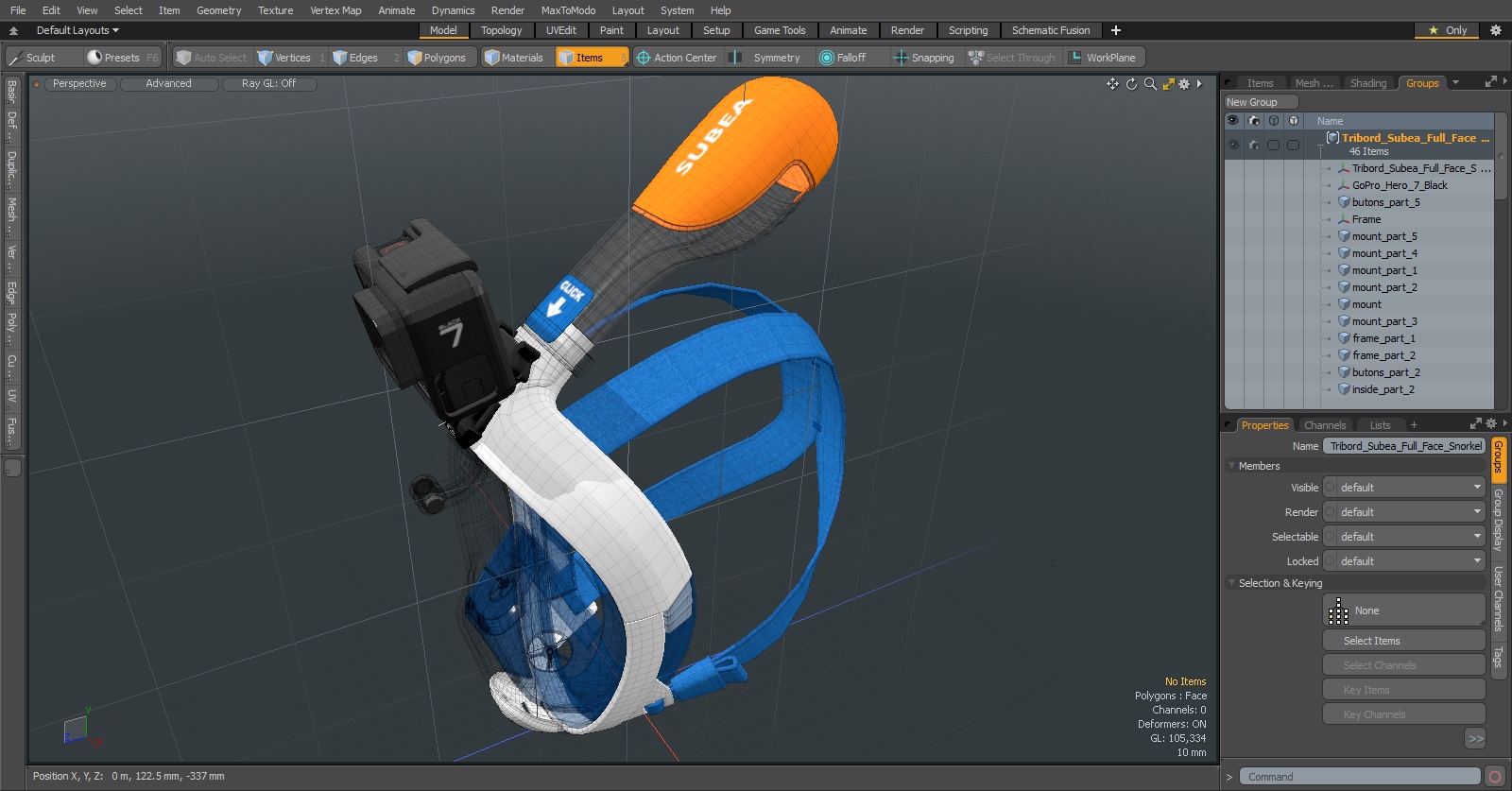Viewport: 1512px width, 791px height.
Task: Collapse the Members section
Action: click(1232, 466)
